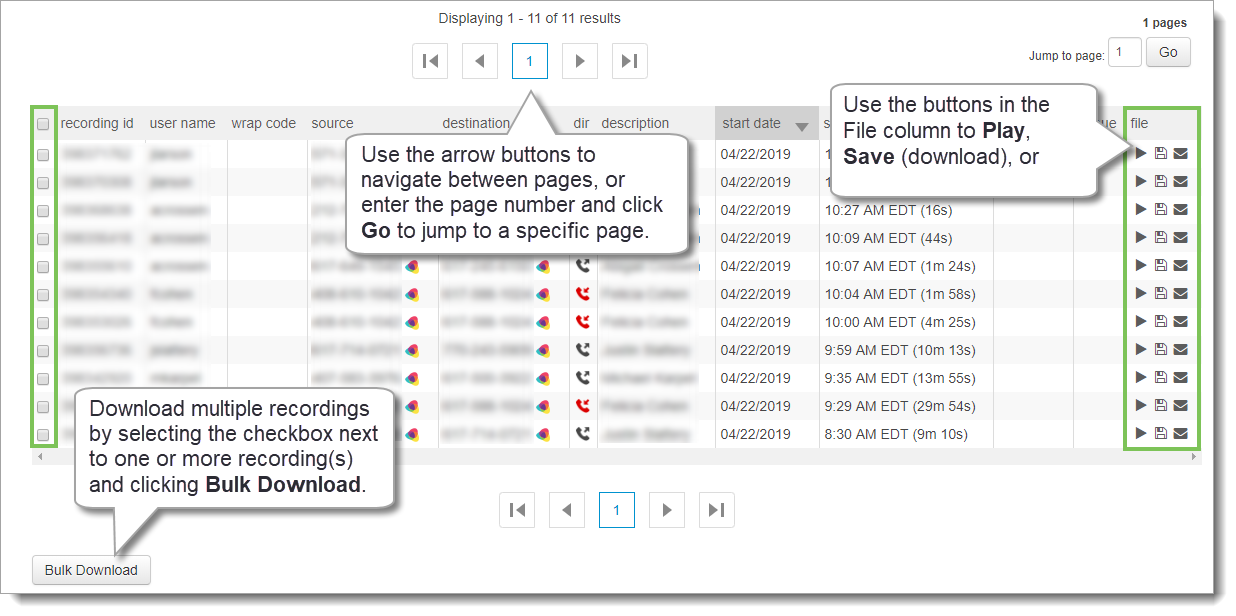Go to last page in top pagination
The height and width of the screenshot is (616, 1236).
(629, 61)
